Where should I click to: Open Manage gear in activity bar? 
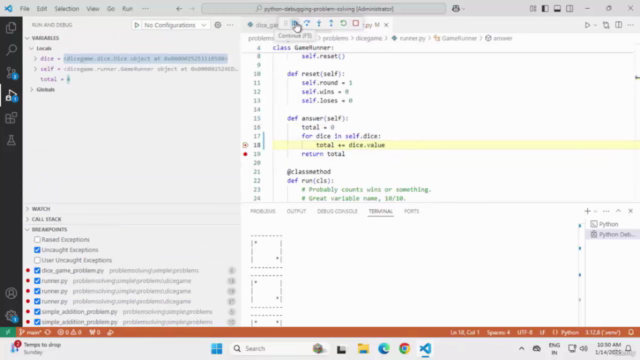coord(11,316)
